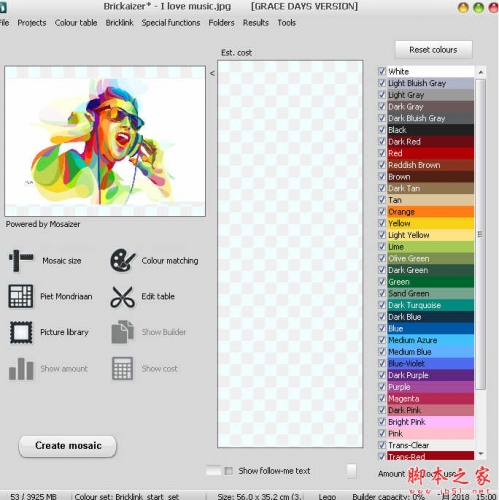The width and height of the screenshot is (499, 500).
Task: Click the Size 56.0 x 35.2 cm status text
Action: [259, 496]
